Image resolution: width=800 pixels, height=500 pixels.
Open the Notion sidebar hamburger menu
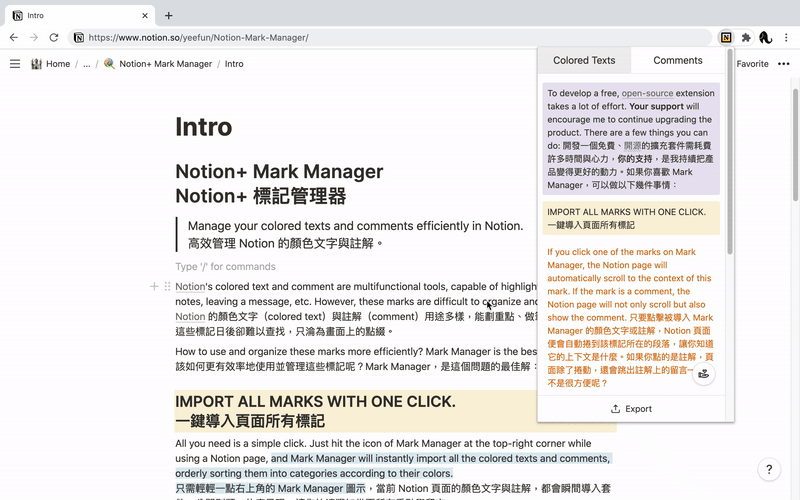click(x=15, y=64)
